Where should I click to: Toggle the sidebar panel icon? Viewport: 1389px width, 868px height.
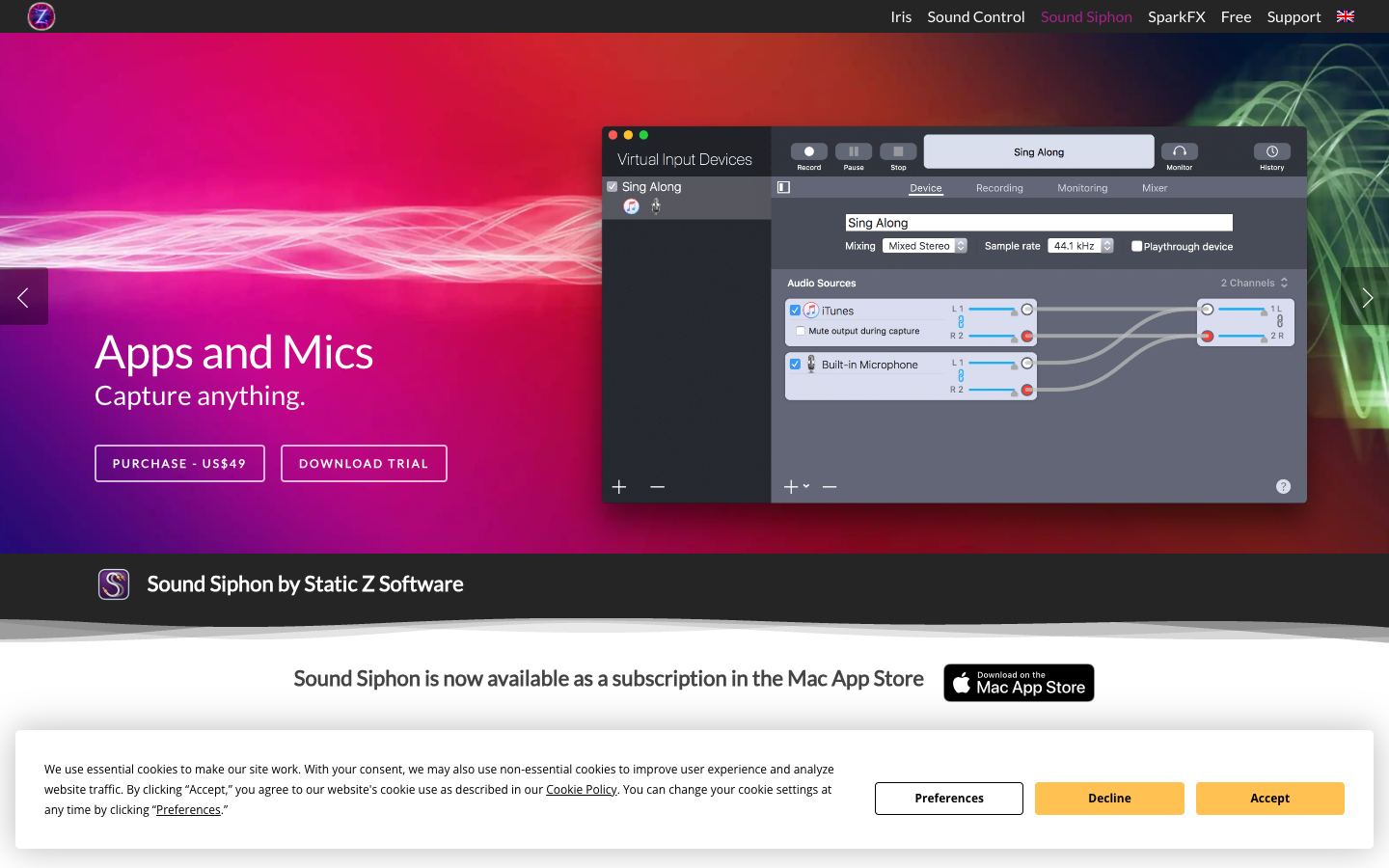[783, 187]
